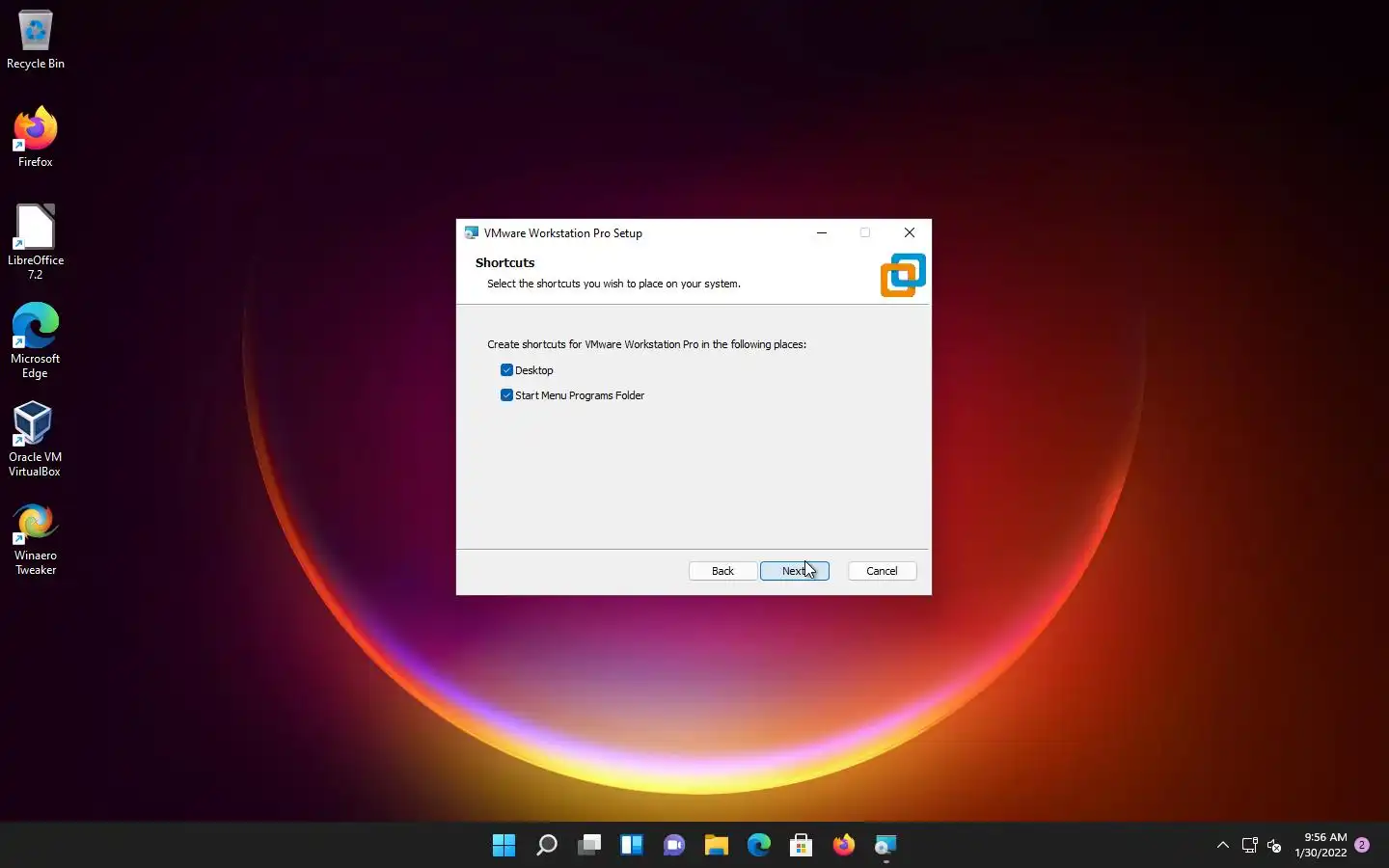
Task: Open notification center badge
Action: (1362, 845)
